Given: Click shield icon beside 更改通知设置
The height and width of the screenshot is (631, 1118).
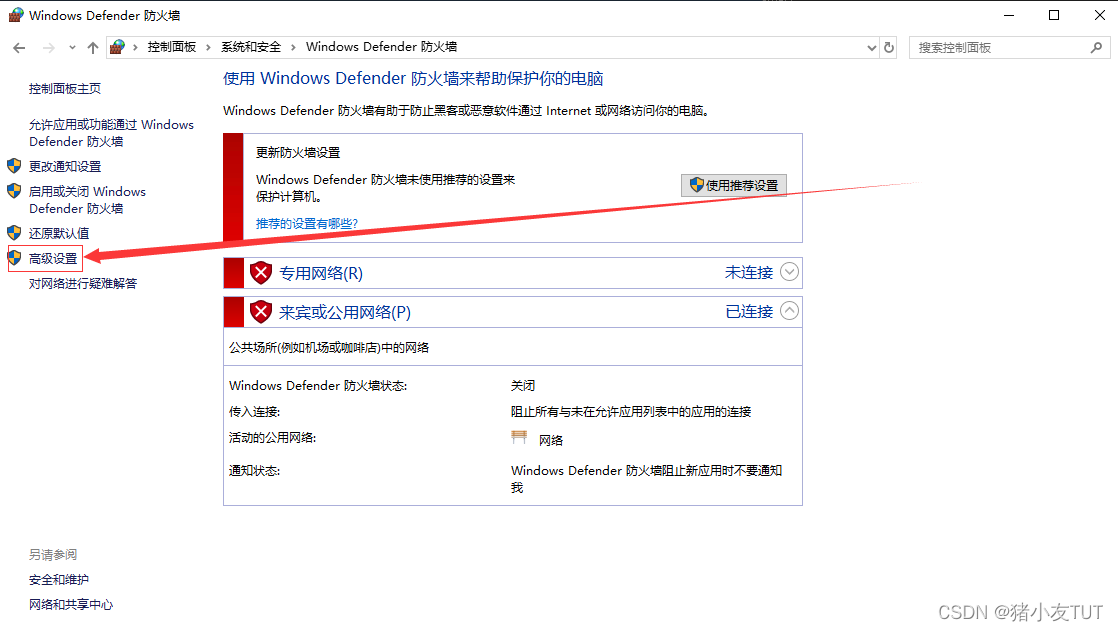Looking at the screenshot, I should (x=14, y=166).
